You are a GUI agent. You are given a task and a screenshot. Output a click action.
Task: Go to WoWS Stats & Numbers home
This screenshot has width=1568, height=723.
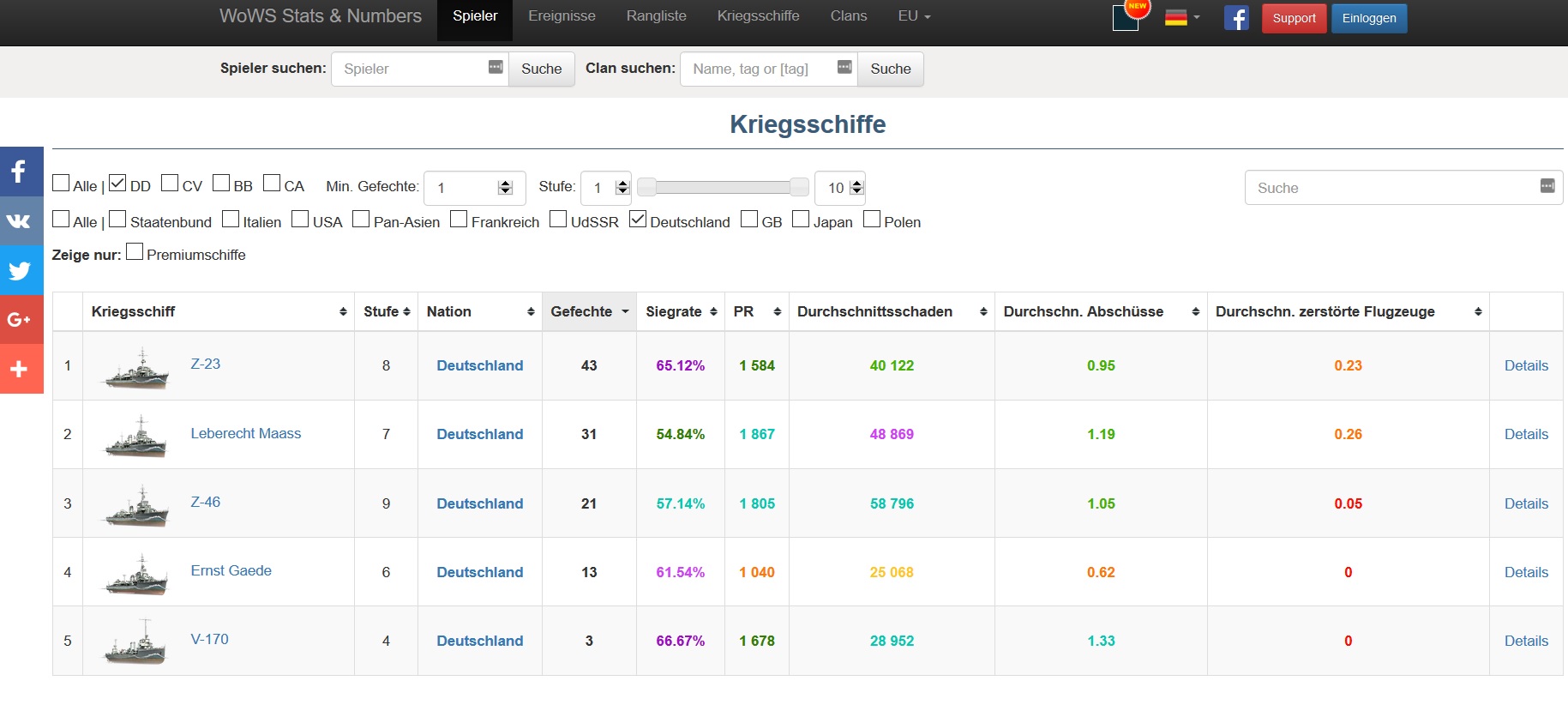pos(321,16)
